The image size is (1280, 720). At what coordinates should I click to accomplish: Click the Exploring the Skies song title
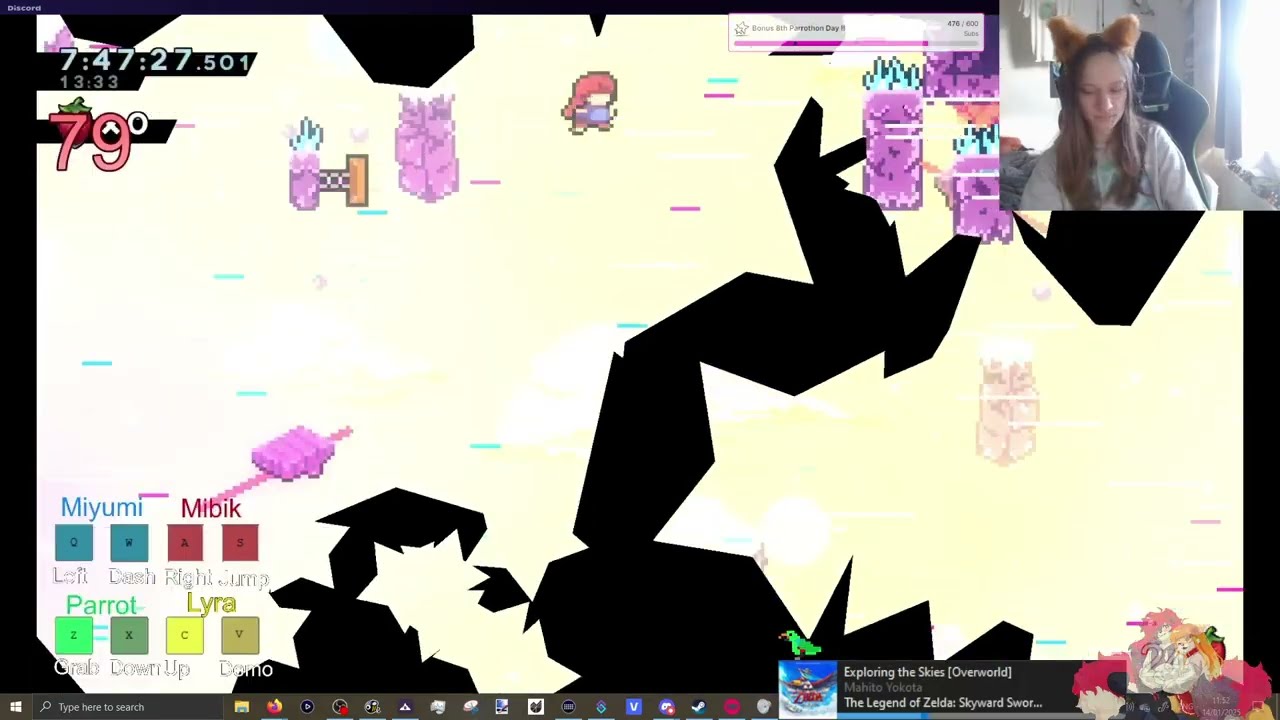pos(927,672)
